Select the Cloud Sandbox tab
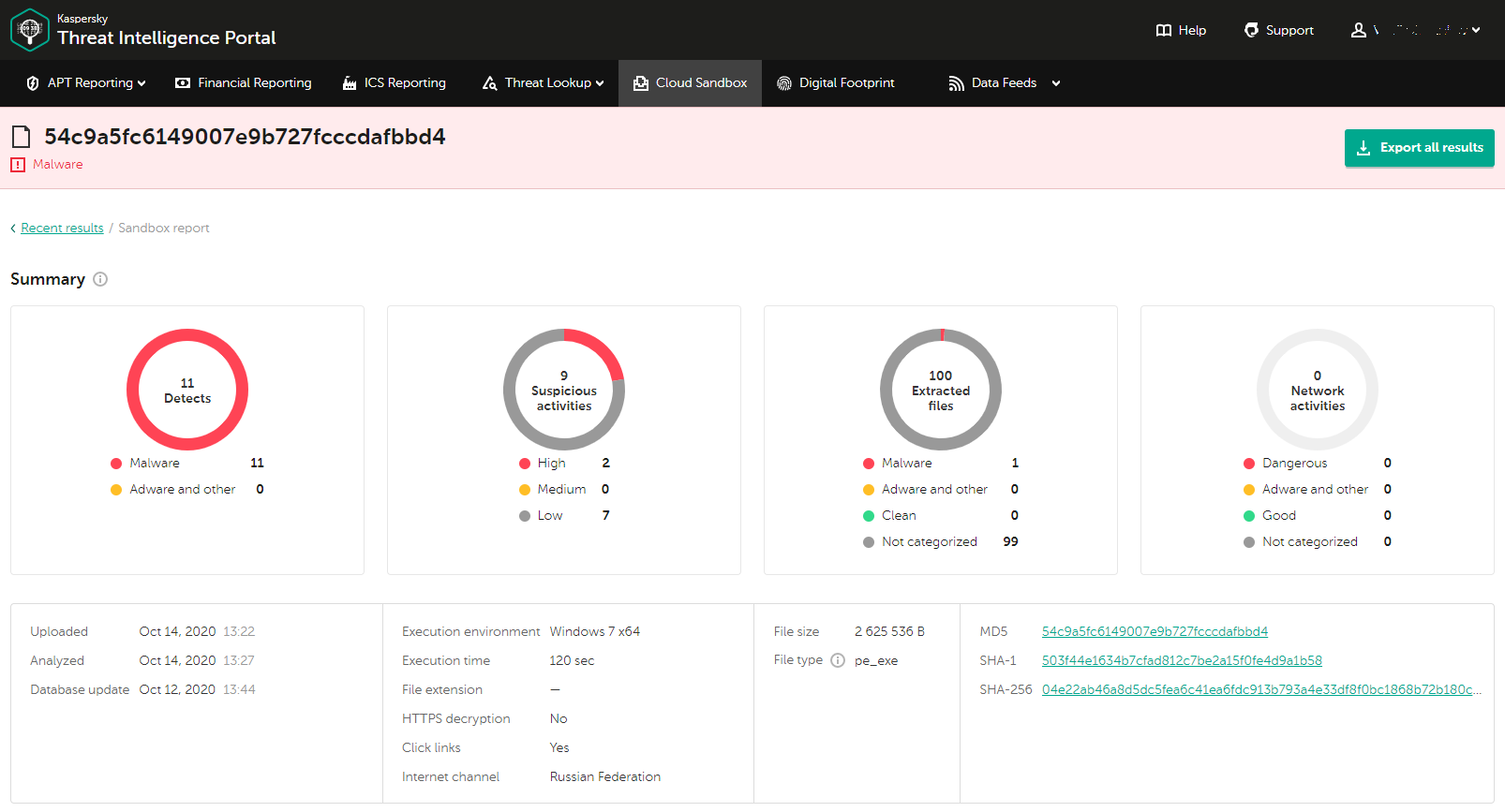1505x812 pixels. click(690, 83)
